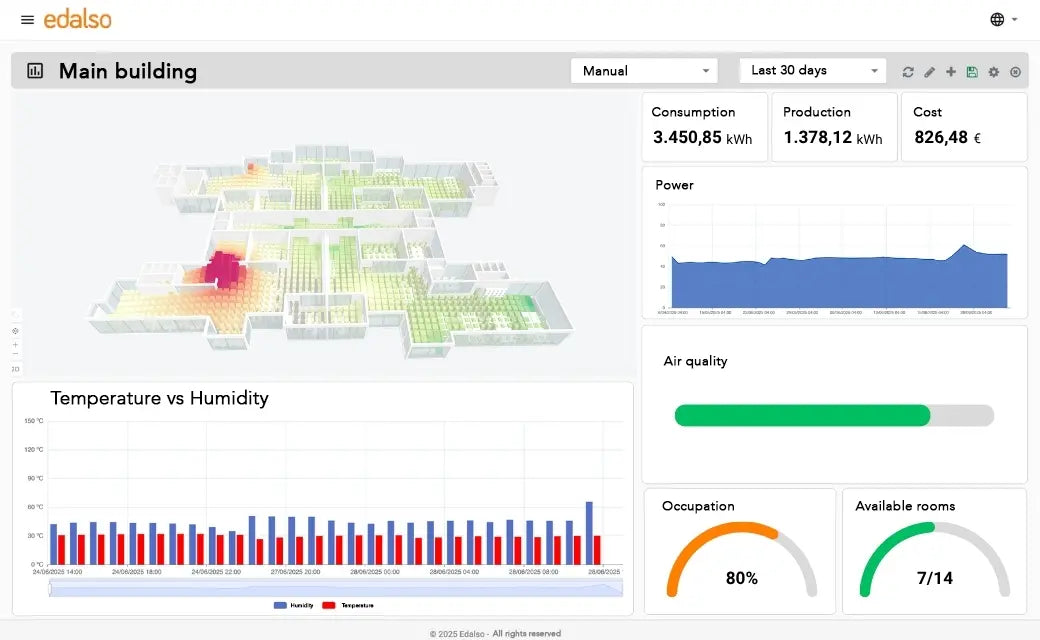Click the Main building title
The image size is (1040, 640).
click(126, 71)
